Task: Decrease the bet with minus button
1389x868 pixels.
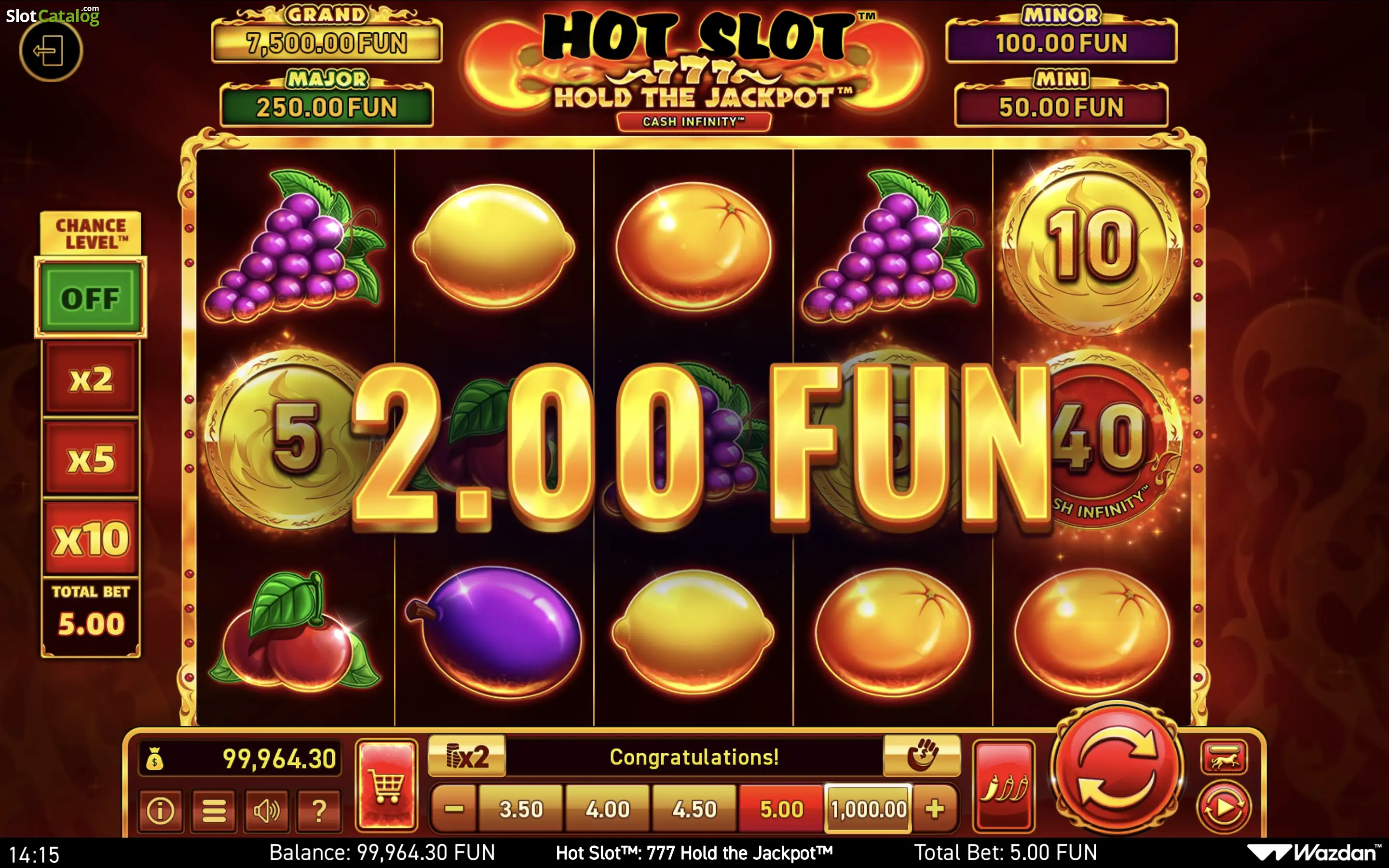Action: pos(454,809)
